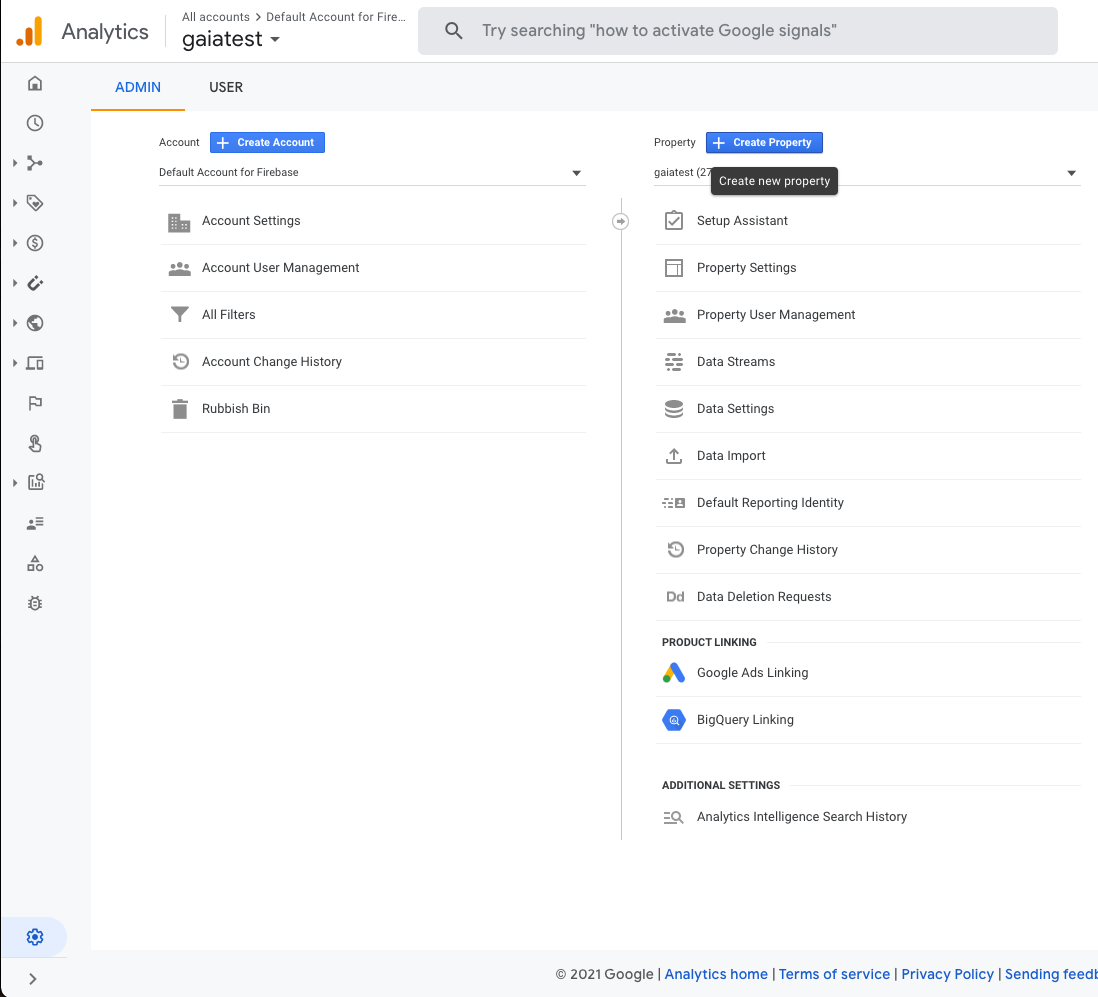Click the Create Account button
Image resolution: width=1098 pixels, height=997 pixels.
267,142
